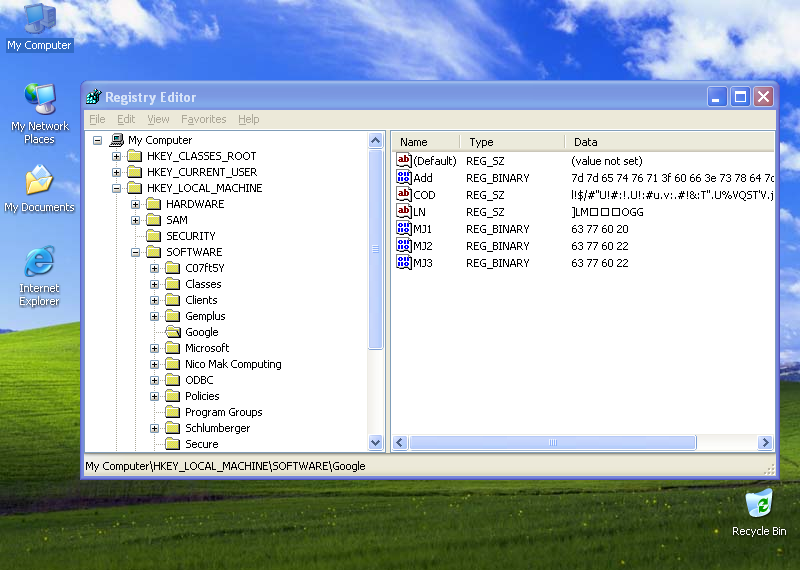Click the MJ1 data '63 77 60 20'
800x570 pixels.
point(599,229)
